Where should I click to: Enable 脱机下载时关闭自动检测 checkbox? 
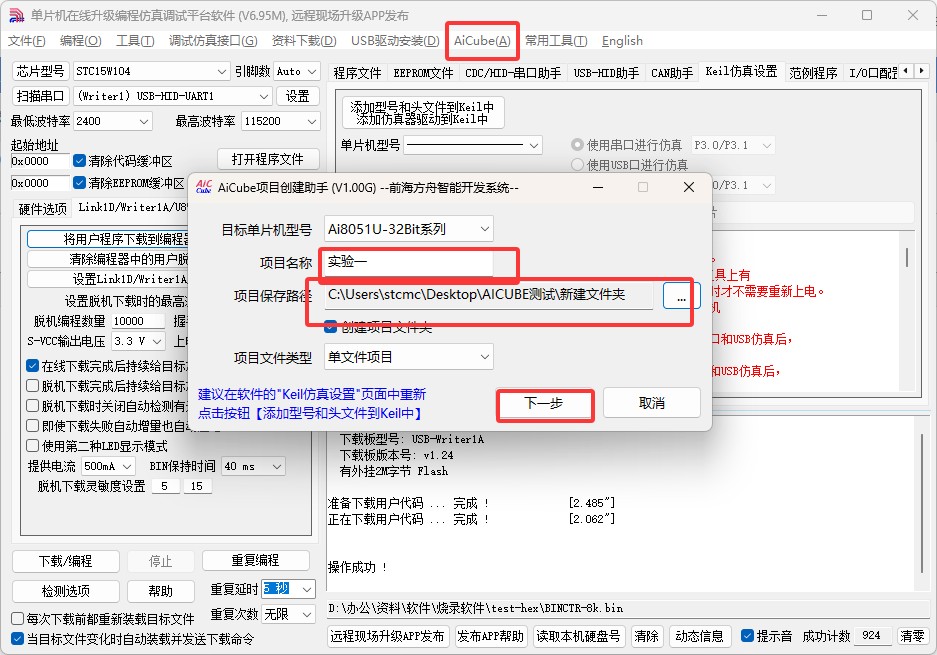tap(33, 406)
